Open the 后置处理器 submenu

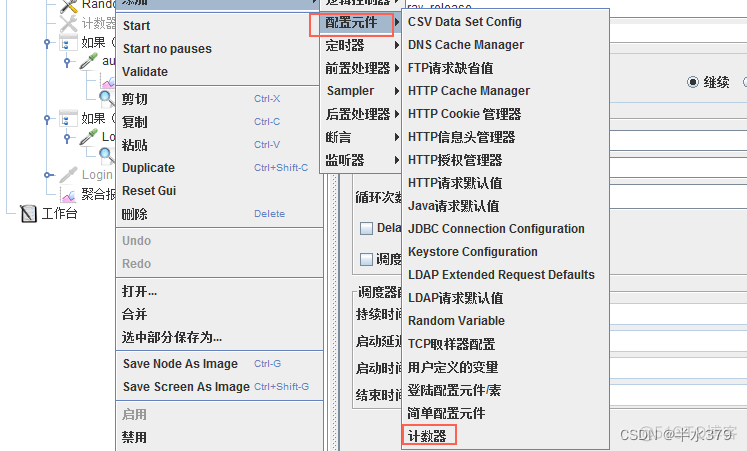coord(361,114)
